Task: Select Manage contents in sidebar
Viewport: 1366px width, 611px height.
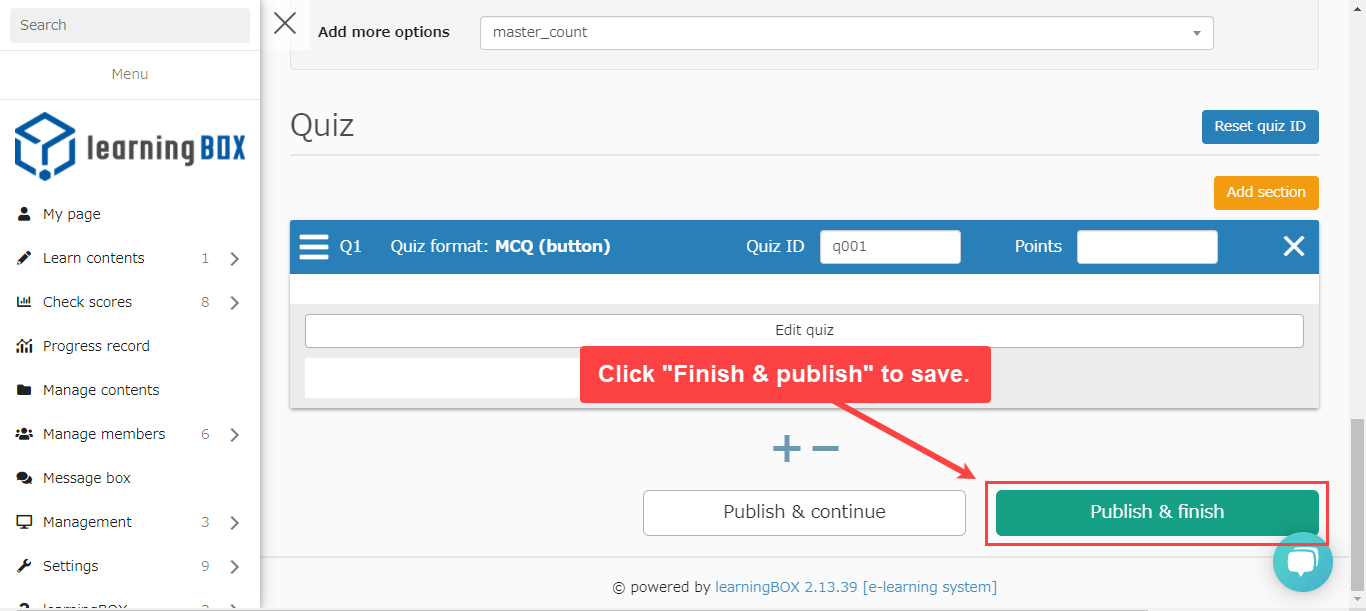Action: pos(101,390)
